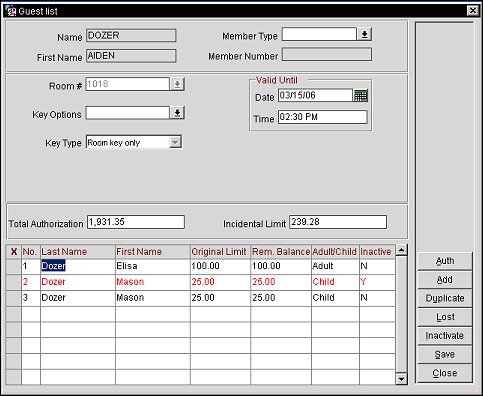The image size is (483, 396).
Task: Click the Inactive Y cell in row 2
Action: pyautogui.click(x=377, y=282)
